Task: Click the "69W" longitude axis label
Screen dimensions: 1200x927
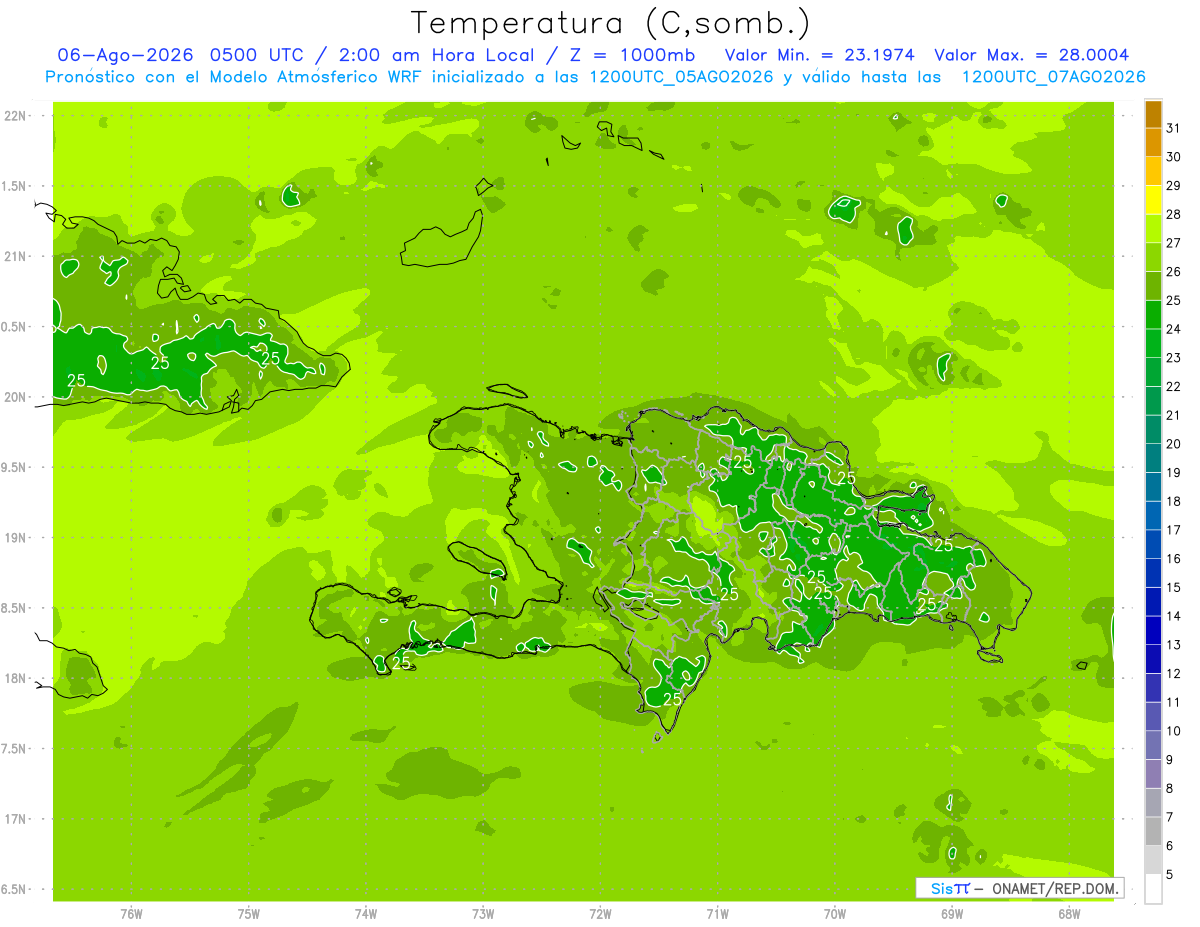Action: pyautogui.click(x=952, y=914)
